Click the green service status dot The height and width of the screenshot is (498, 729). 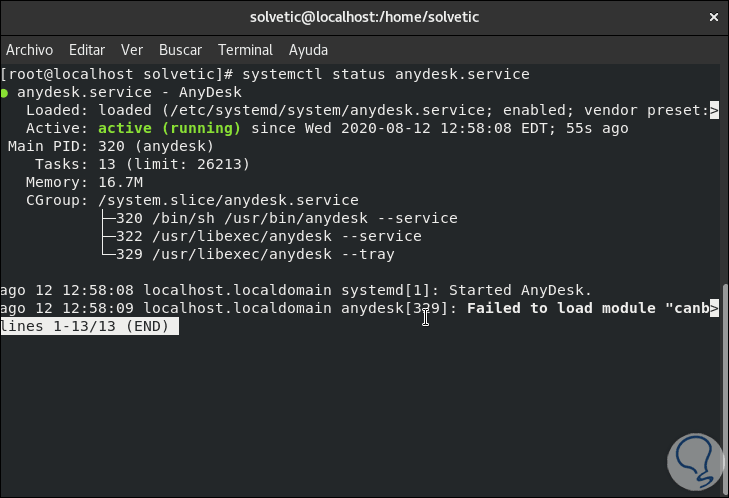click(x=6, y=92)
